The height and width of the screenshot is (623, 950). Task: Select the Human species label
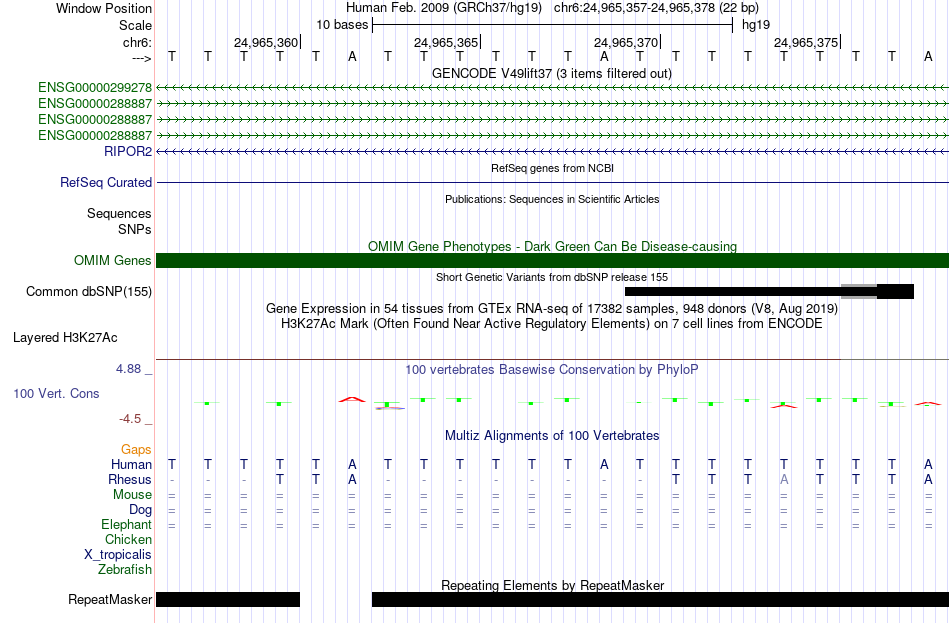pyautogui.click(x=131, y=465)
